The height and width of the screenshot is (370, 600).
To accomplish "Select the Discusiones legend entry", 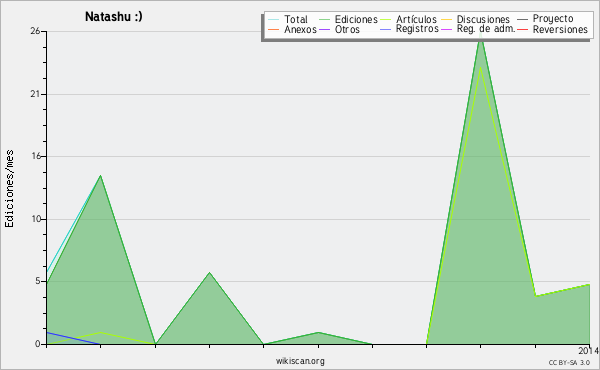I will point(483,19).
